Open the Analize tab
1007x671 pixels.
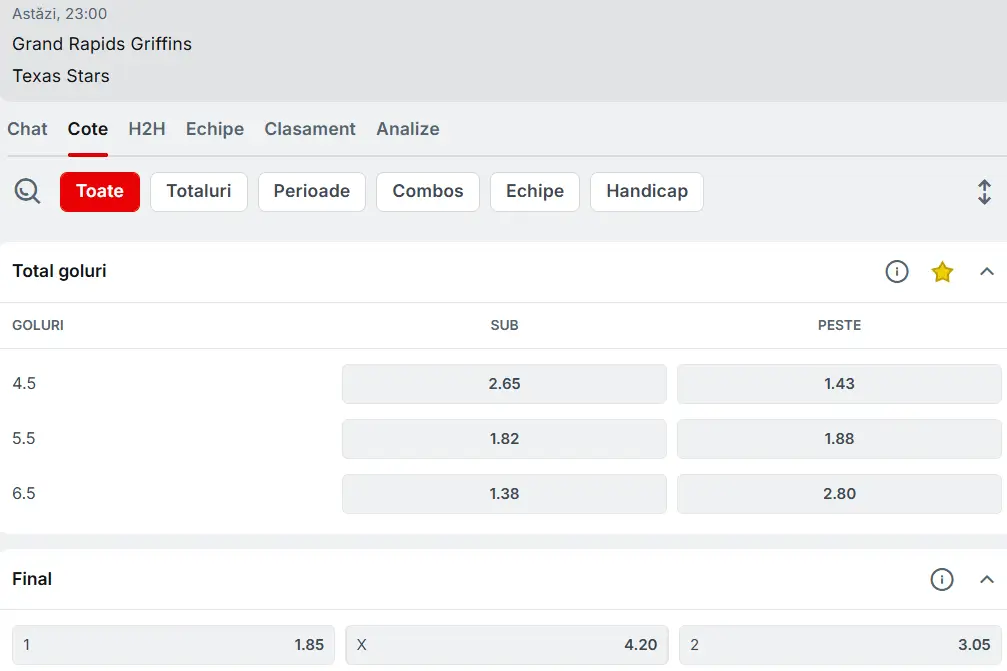coord(407,129)
